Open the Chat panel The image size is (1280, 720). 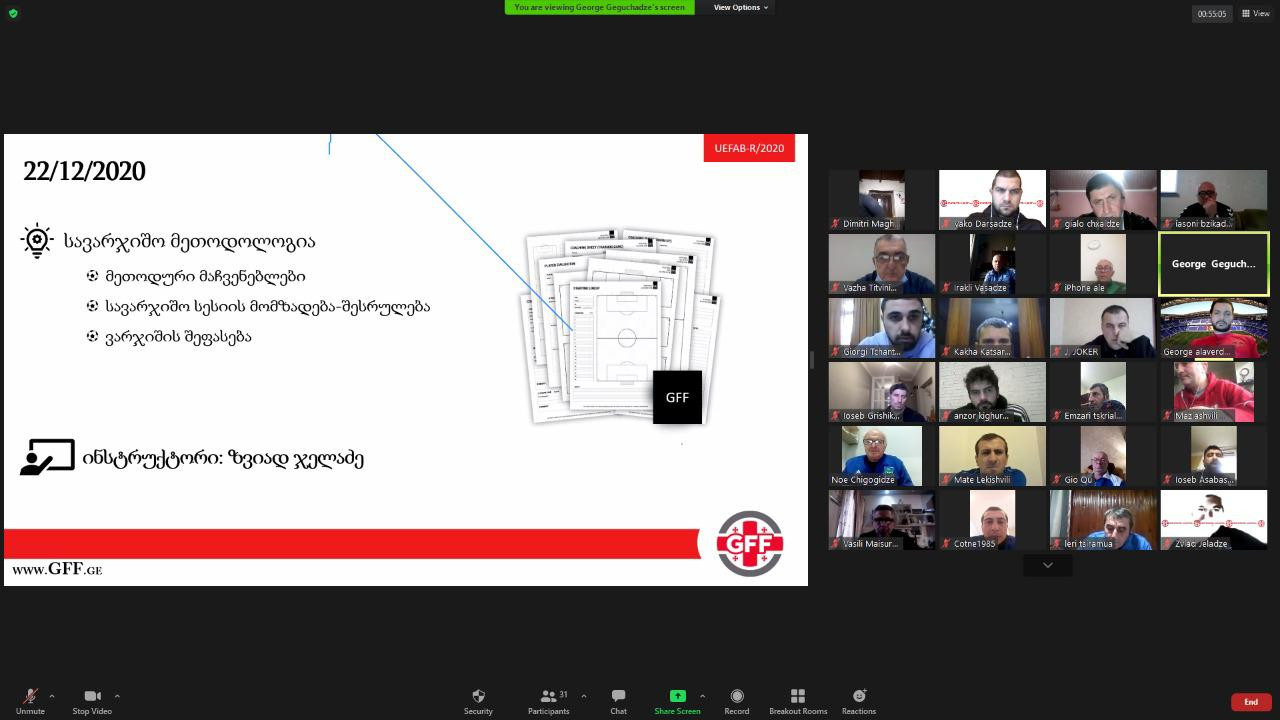(618, 696)
